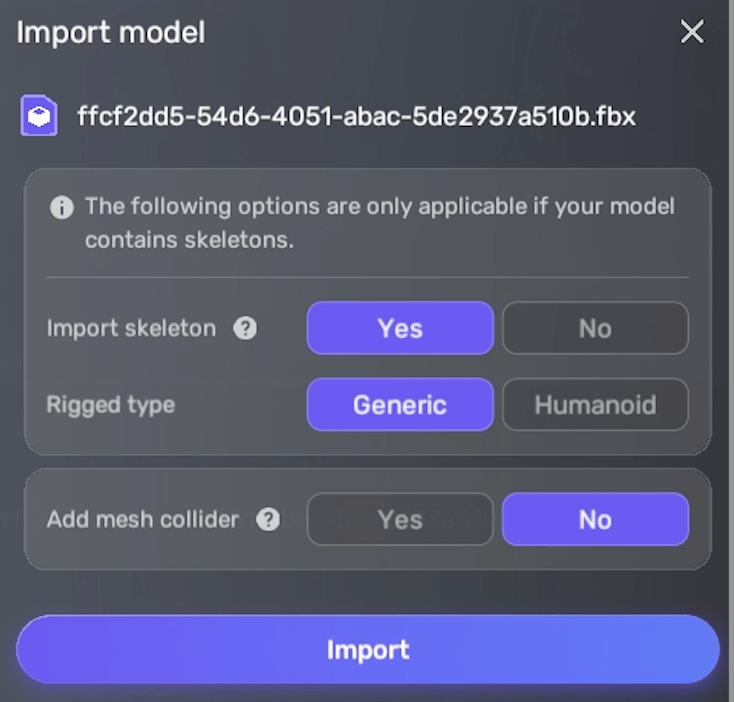
Task: Click the info icon beside skeleton notice
Action: 62,208
